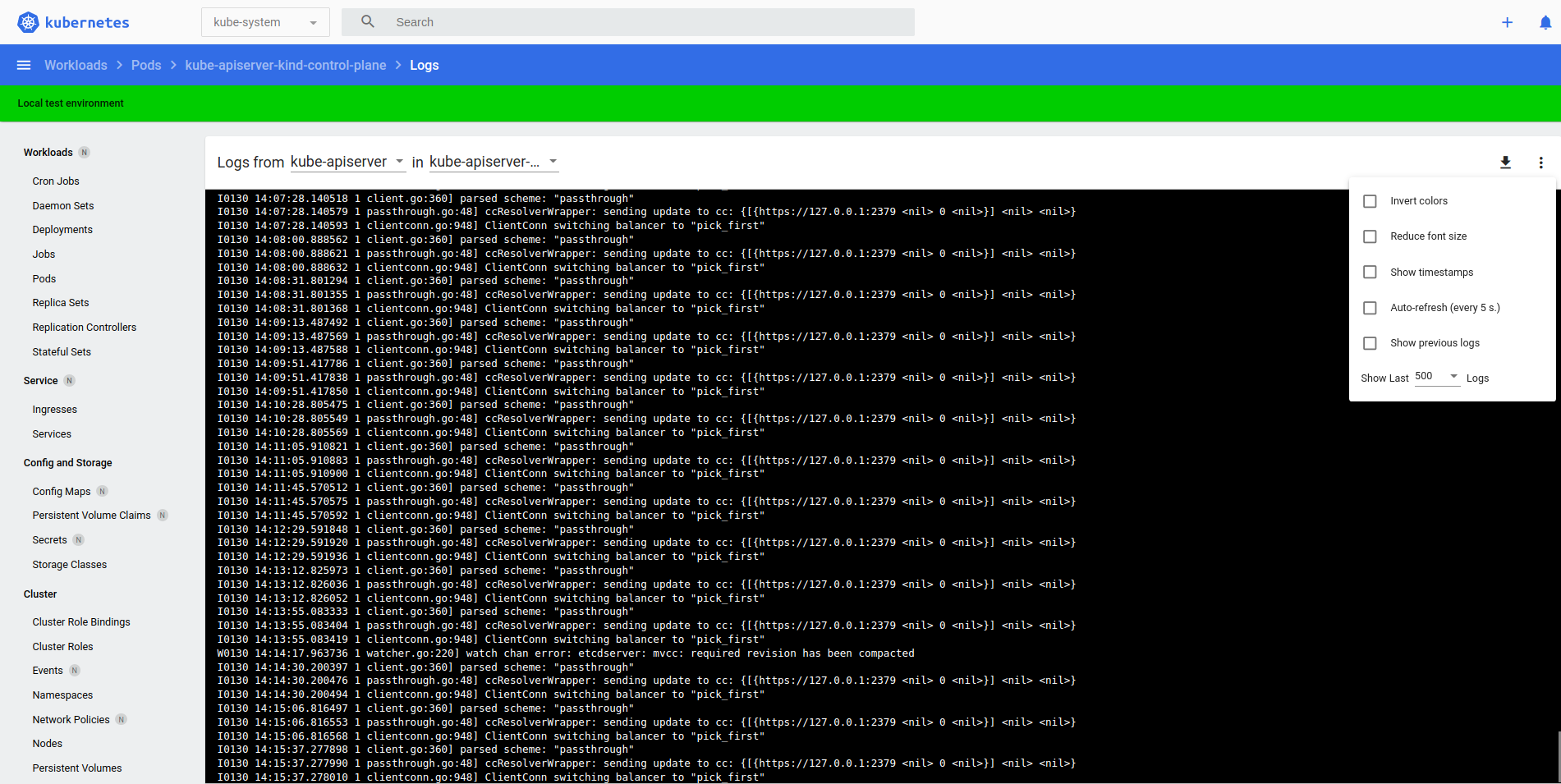
Task: Open the kube-system namespace dropdown
Action: (x=264, y=22)
